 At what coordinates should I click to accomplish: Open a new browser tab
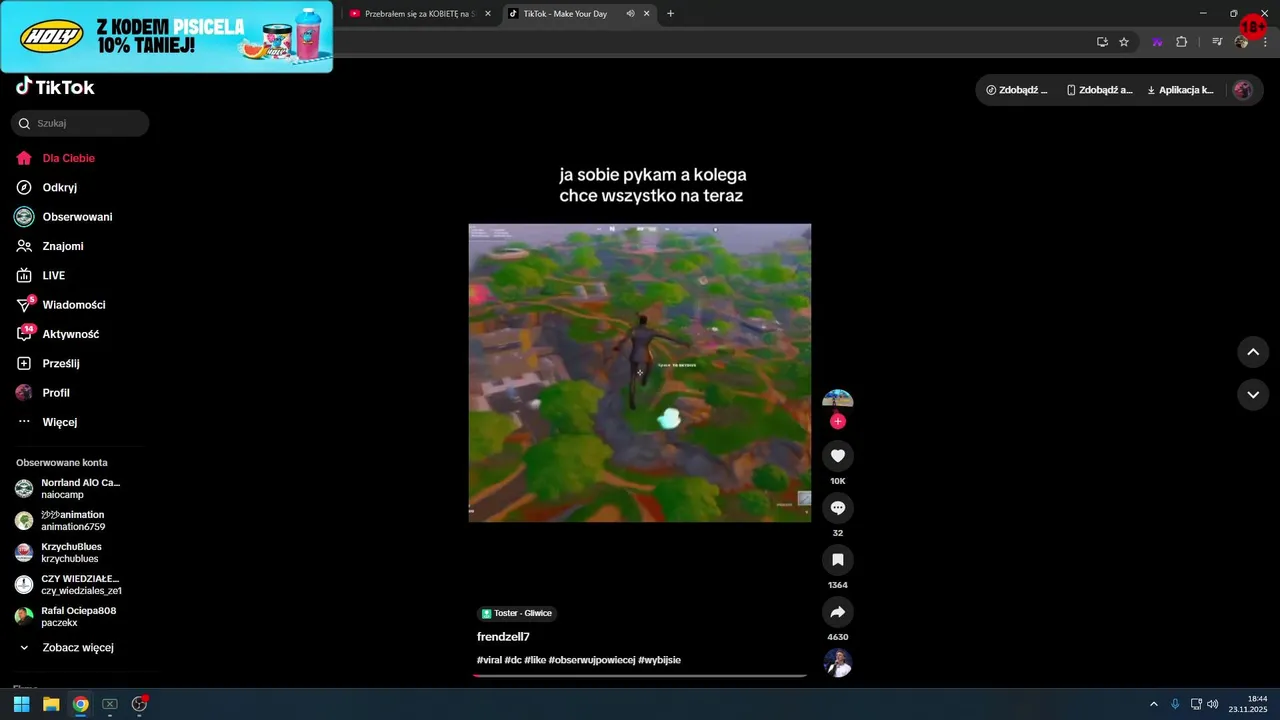click(x=670, y=14)
